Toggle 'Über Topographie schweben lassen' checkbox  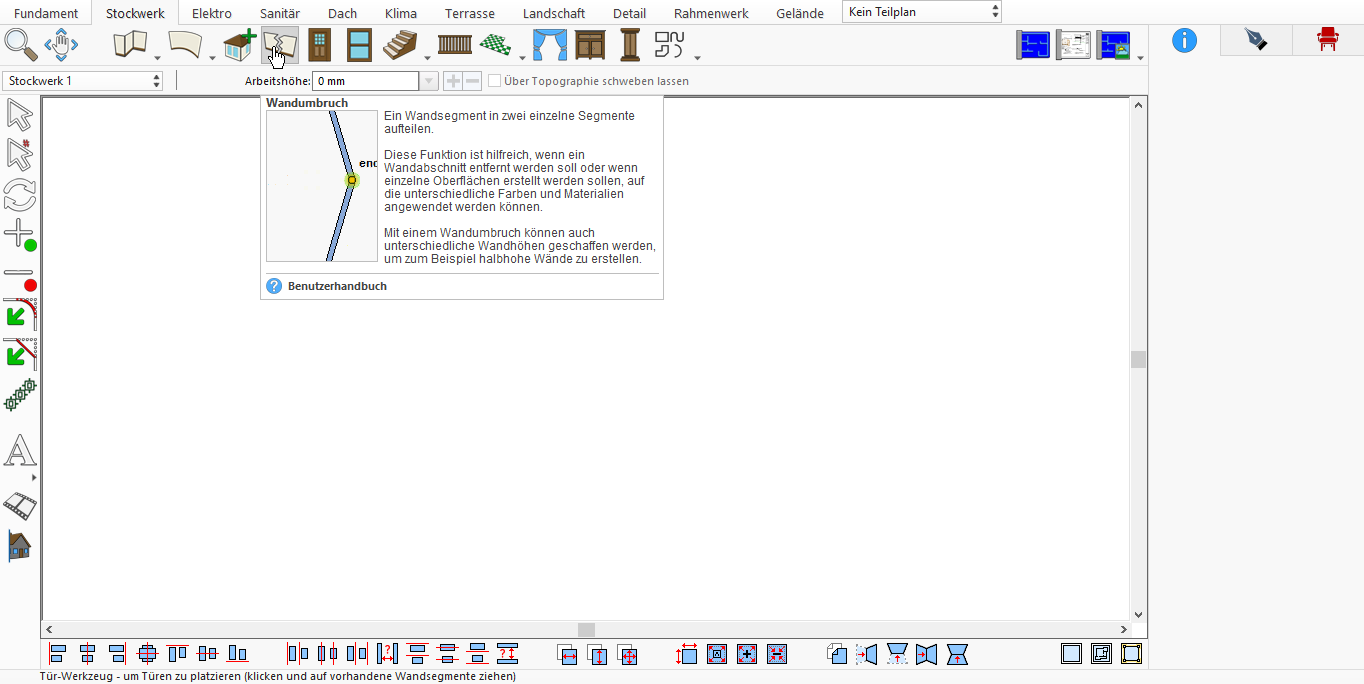(x=494, y=81)
